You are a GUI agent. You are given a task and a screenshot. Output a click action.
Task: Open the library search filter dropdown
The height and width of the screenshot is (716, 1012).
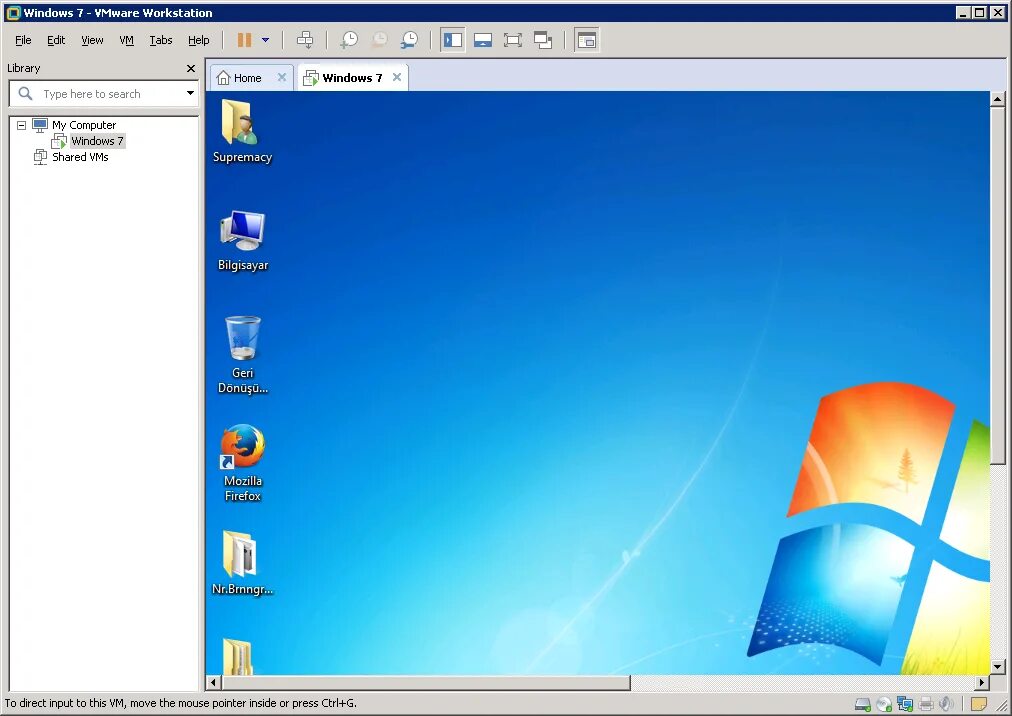(190, 94)
